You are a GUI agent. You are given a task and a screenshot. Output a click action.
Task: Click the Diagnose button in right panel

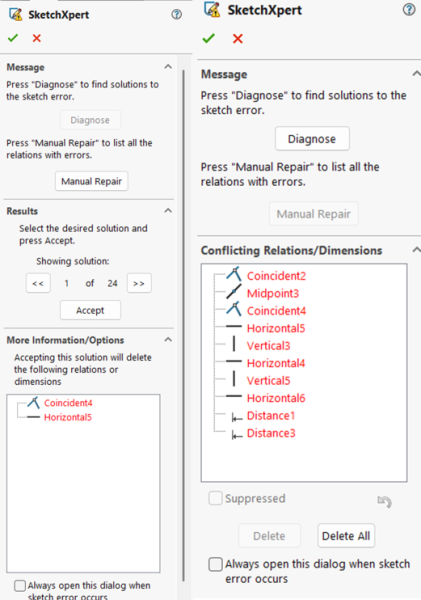[x=312, y=139]
